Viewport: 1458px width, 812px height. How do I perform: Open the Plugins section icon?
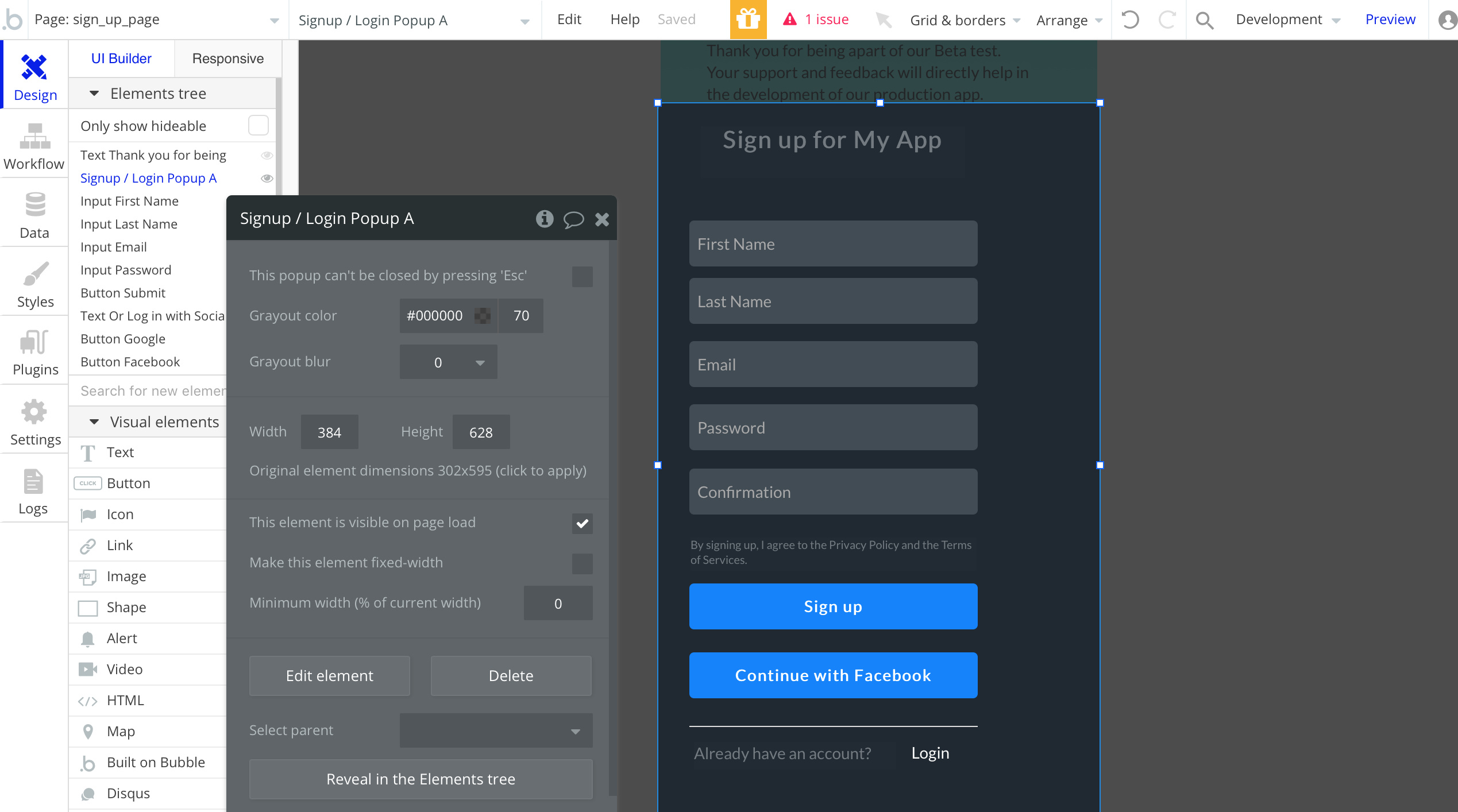pos(34,342)
